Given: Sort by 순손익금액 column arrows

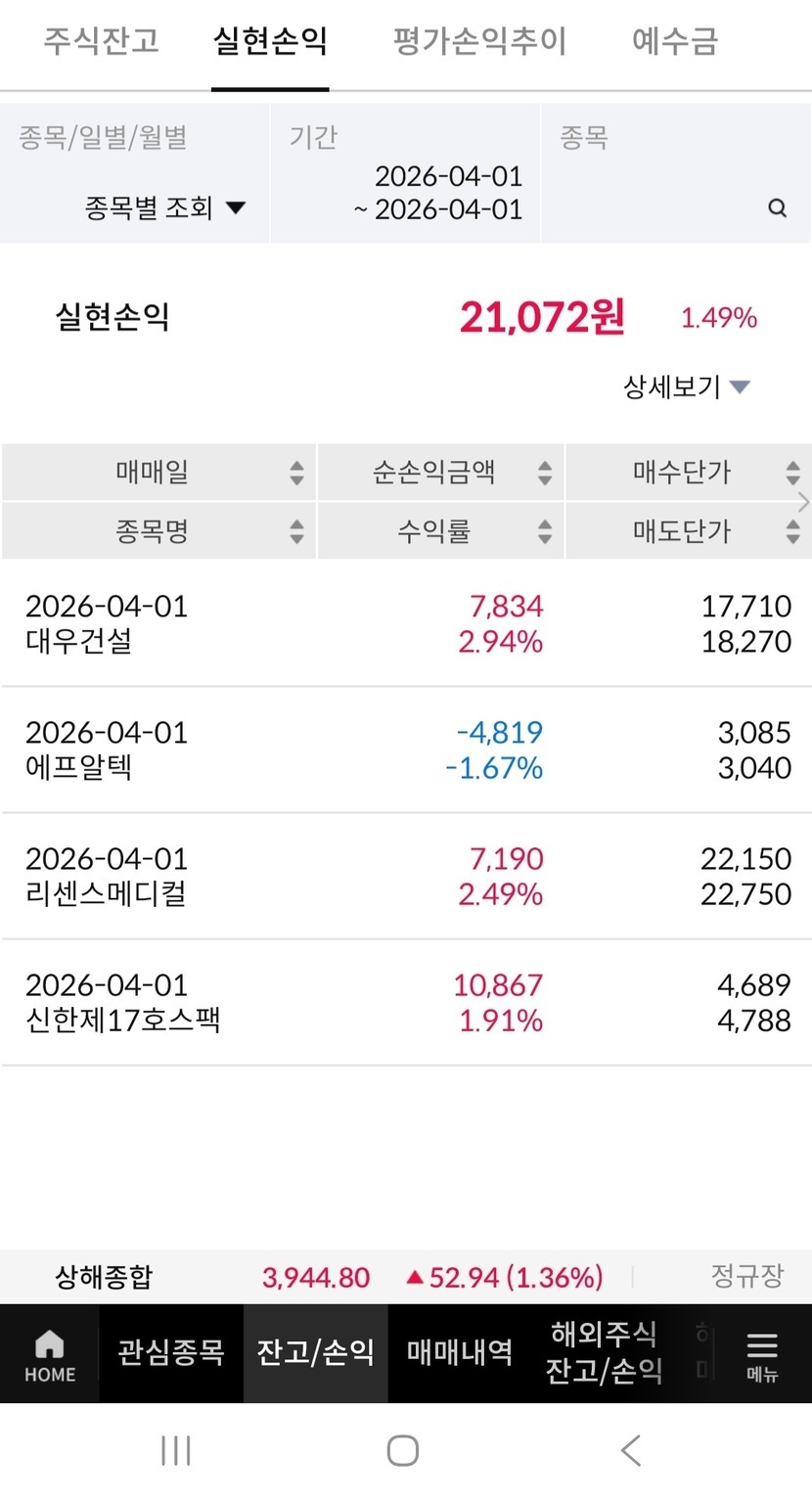Looking at the screenshot, I should coord(545,474).
